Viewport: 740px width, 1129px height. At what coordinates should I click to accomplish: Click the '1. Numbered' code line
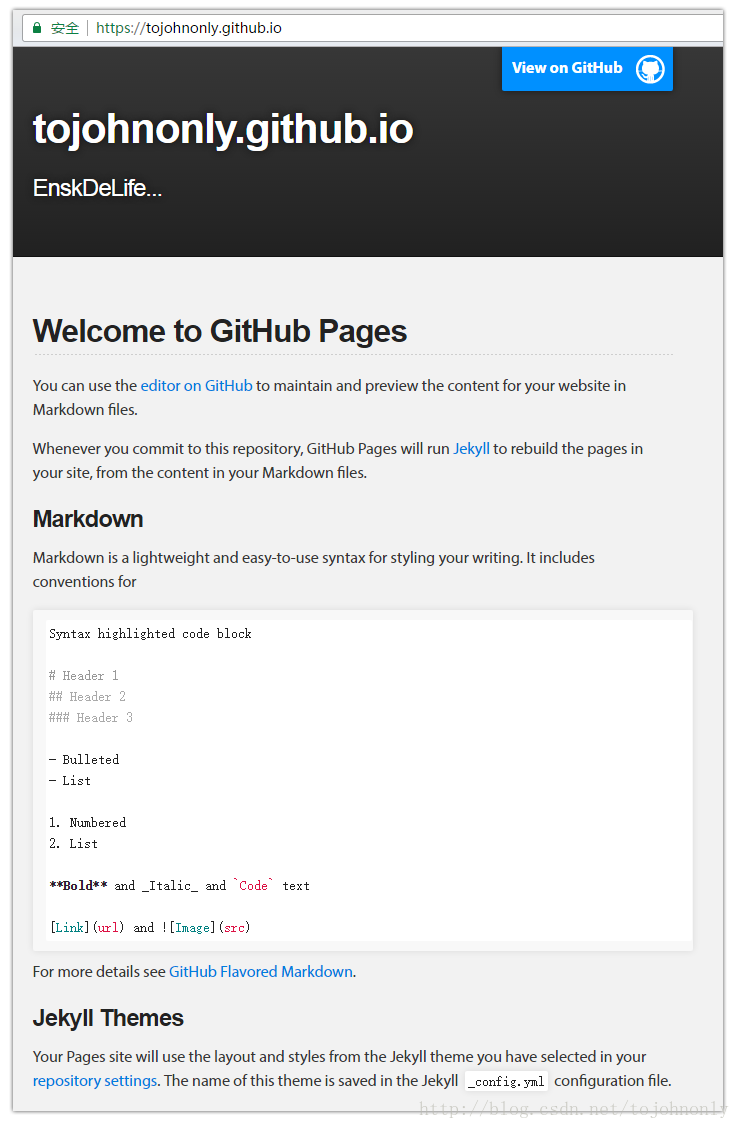point(87,823)
